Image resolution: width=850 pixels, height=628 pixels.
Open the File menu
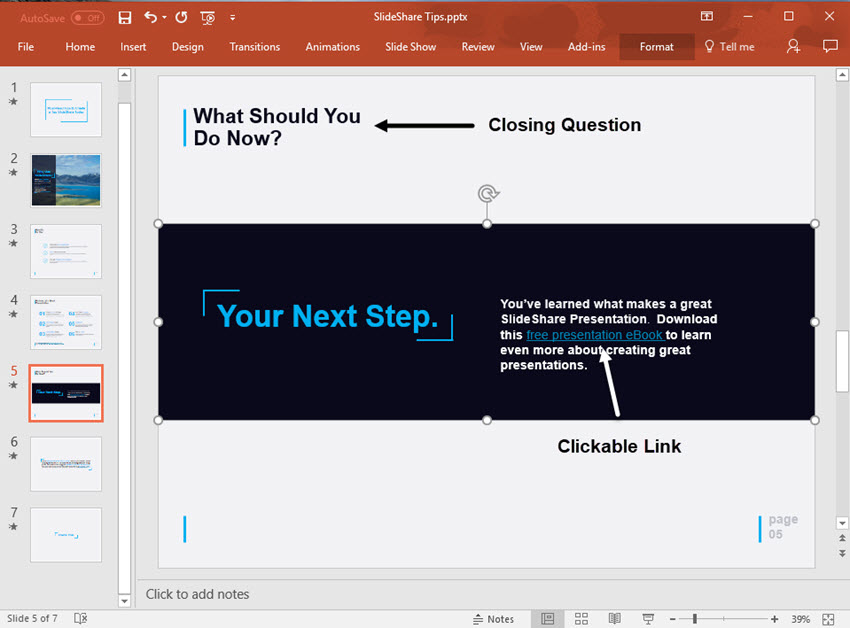(25, 47)
